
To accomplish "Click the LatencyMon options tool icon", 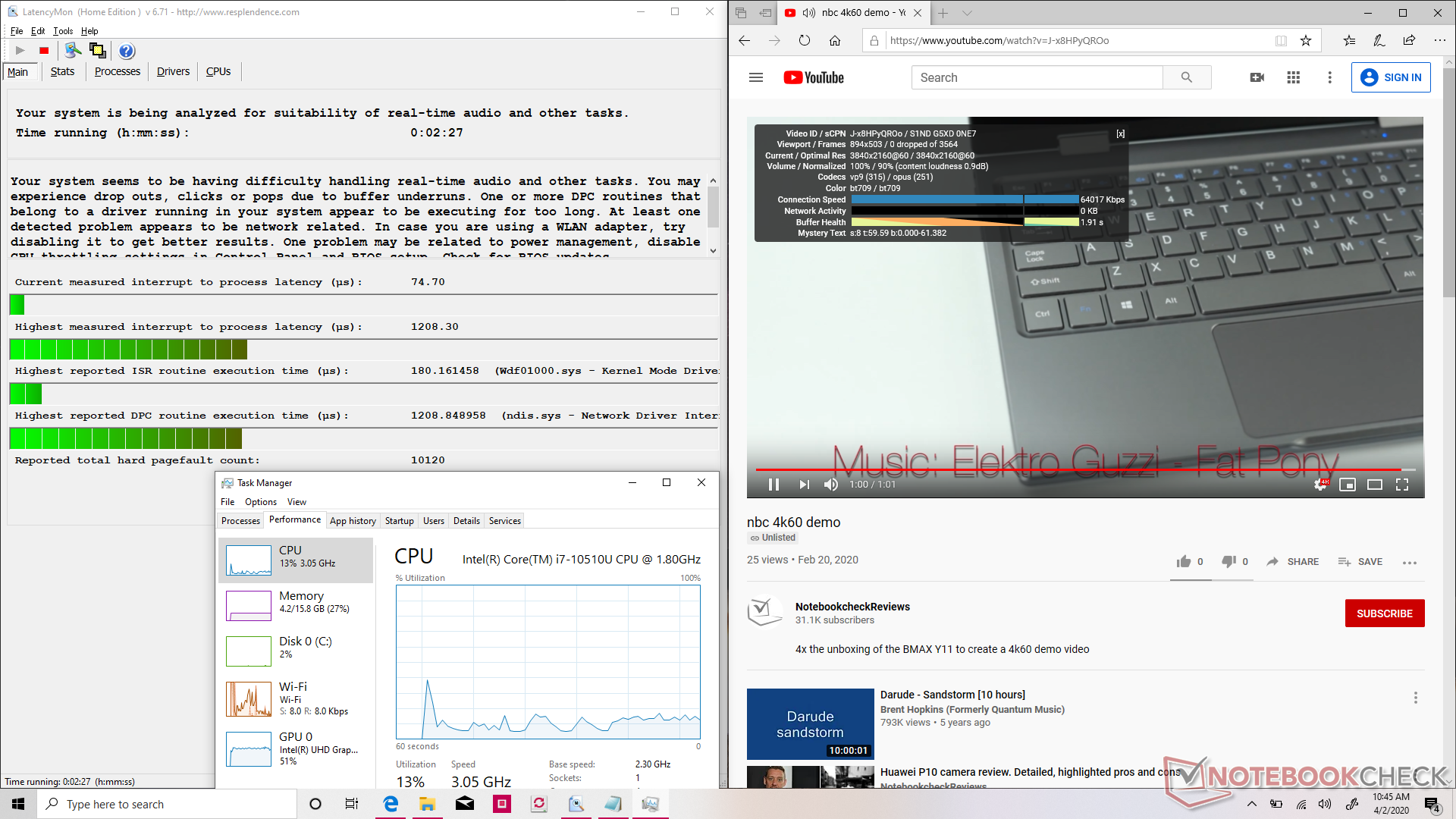I will 73,51.
